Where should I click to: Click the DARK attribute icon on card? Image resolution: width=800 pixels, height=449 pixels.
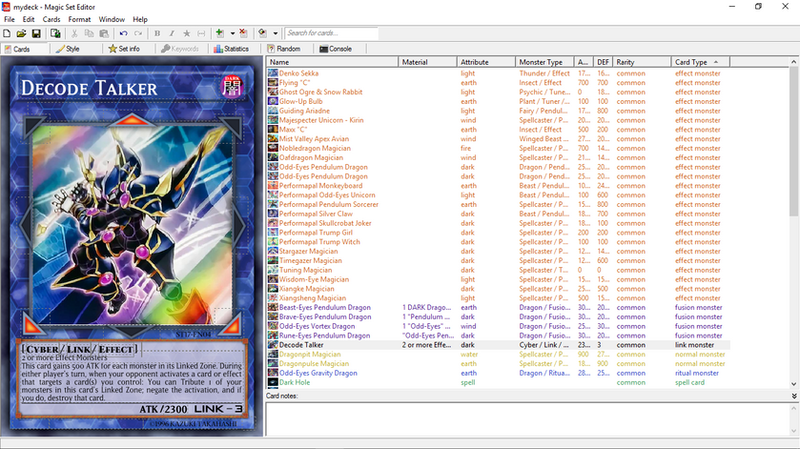click(232, 87)
